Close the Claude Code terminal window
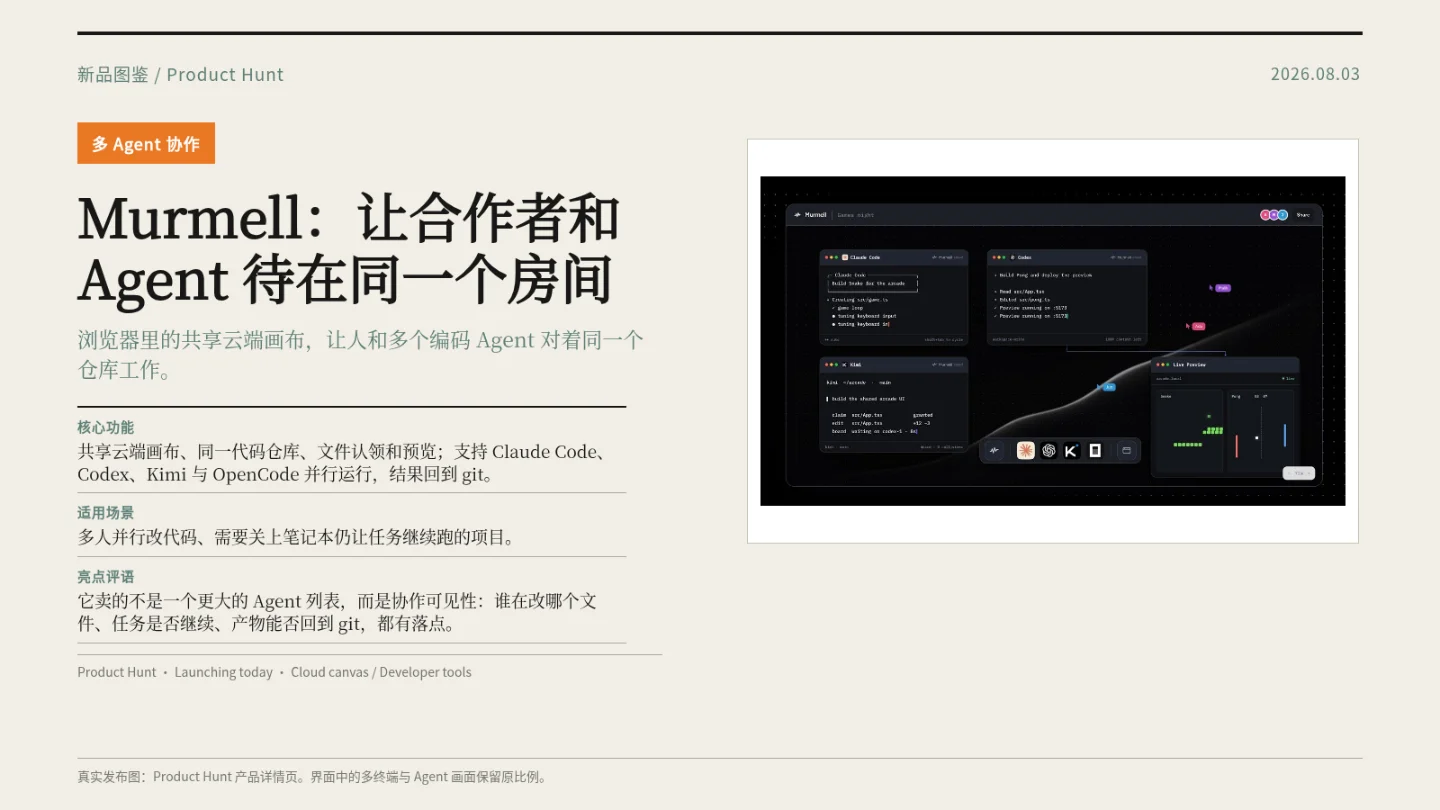 [827, 257]
